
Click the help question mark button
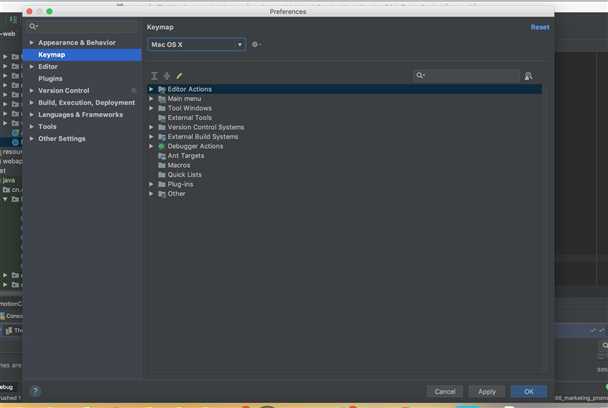[x=35, y=391]
